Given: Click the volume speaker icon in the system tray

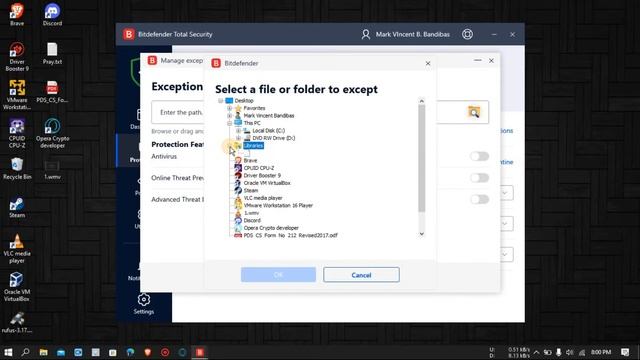Looking at the screenshot, I should [x=570, y=352].
